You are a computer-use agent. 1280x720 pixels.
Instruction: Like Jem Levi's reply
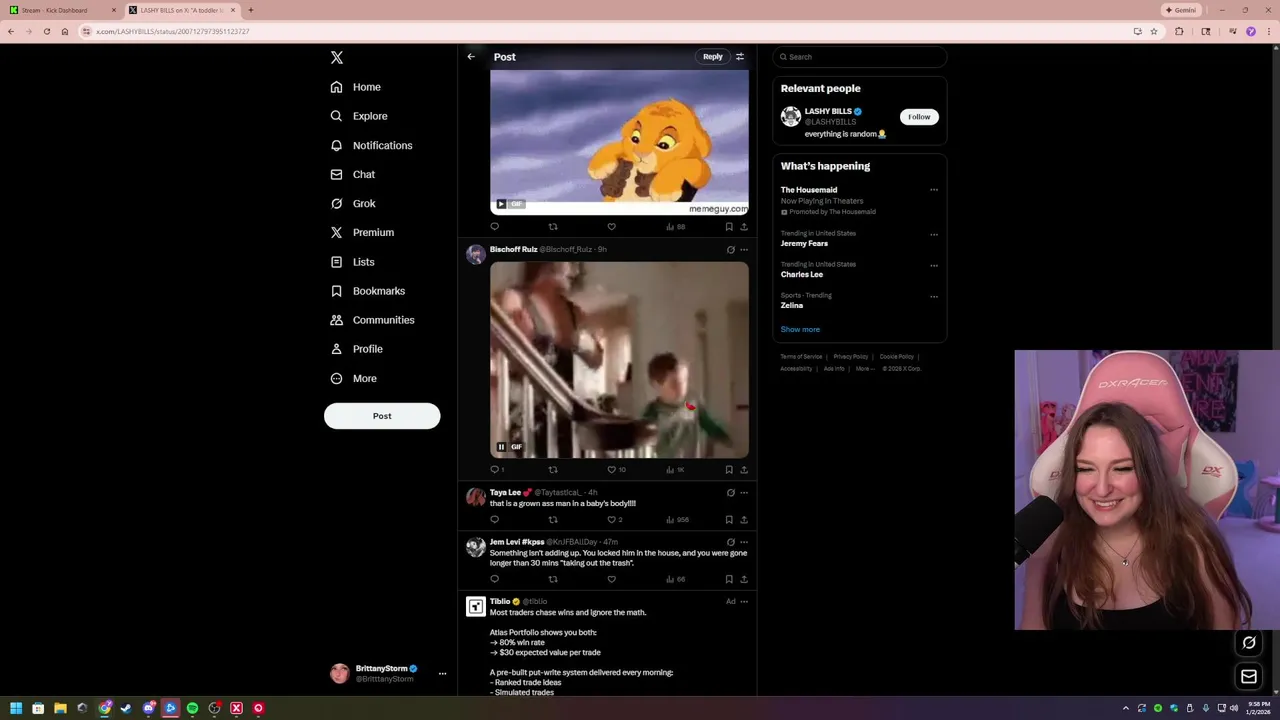click(611, 579)
